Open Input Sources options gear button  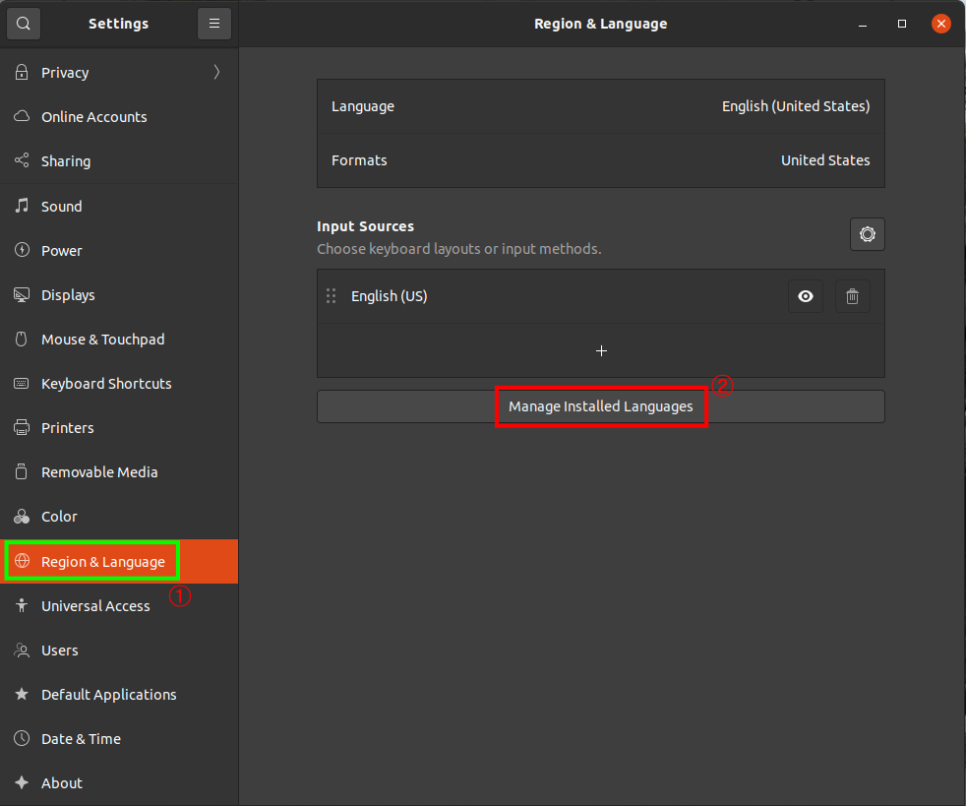pyautogui.click(x=867, y=234)
